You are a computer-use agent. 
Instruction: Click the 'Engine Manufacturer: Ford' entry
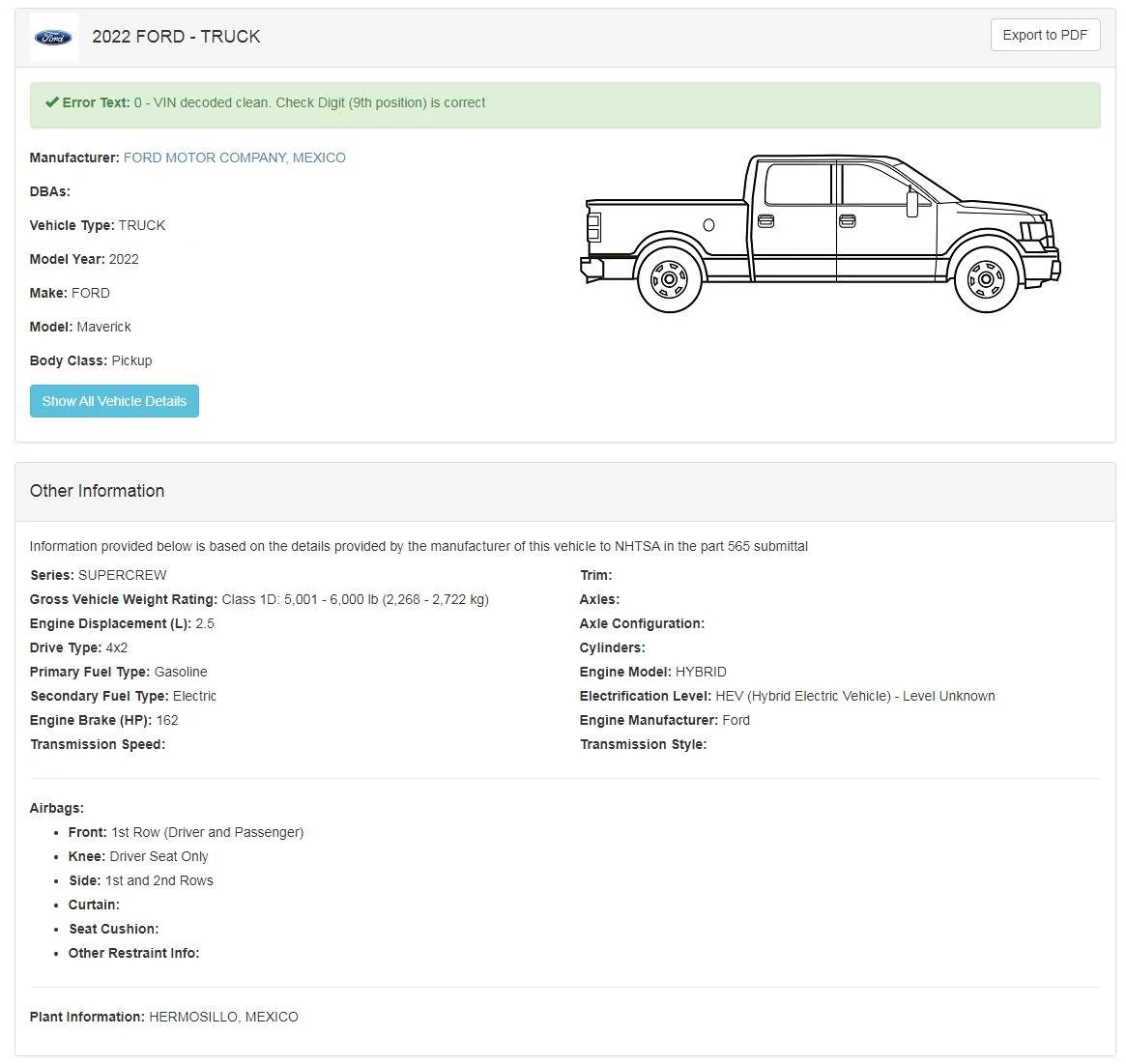click(x=665, y=720)
